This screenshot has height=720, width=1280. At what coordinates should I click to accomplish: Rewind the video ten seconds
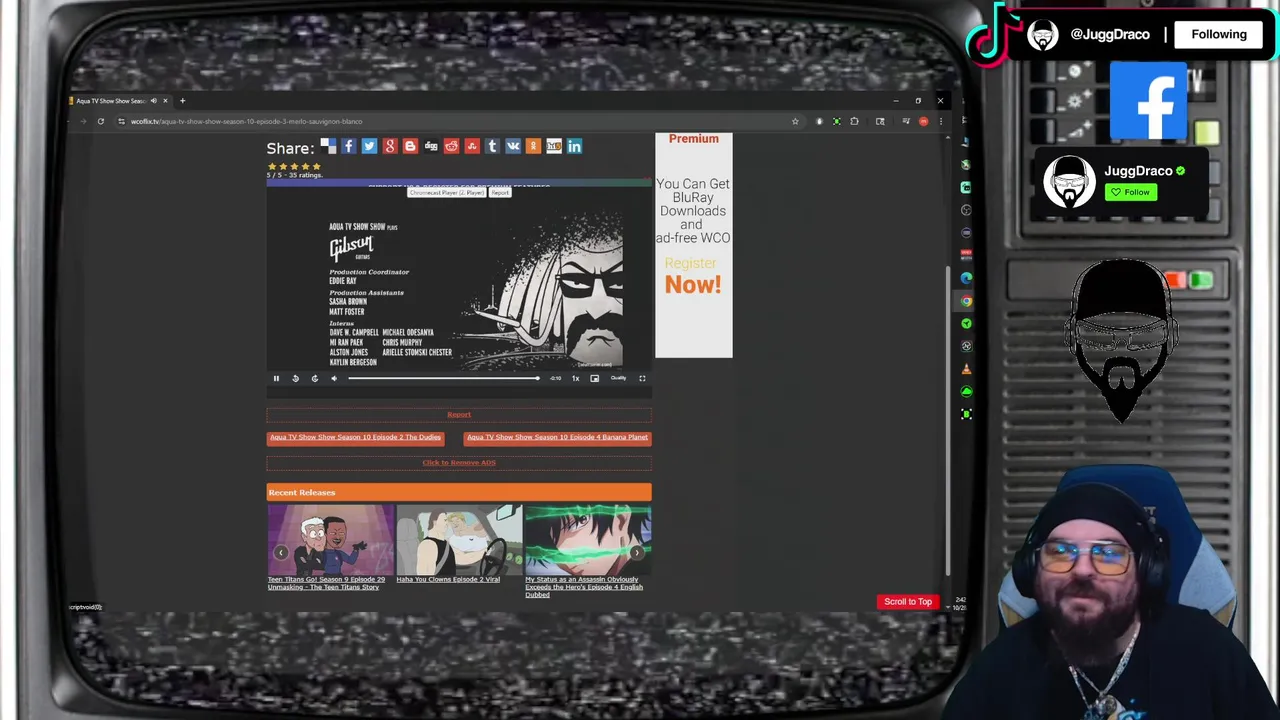295,378
